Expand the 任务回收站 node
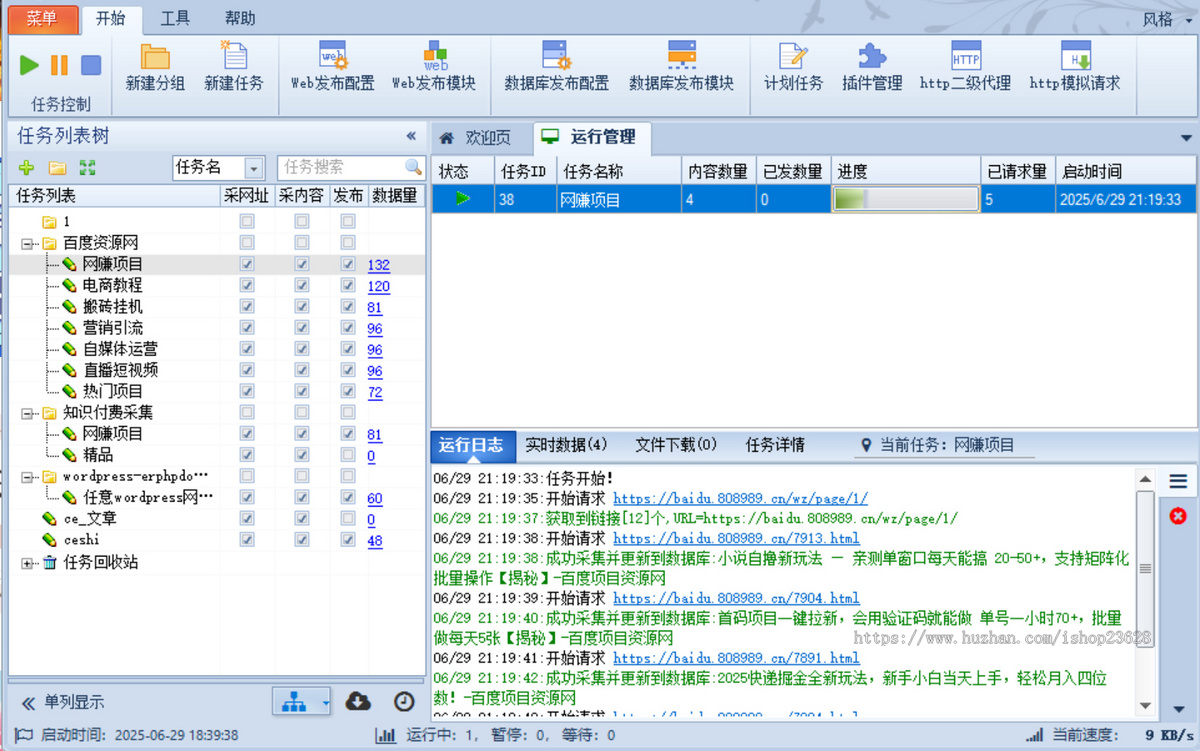1200x751 pixels. pos(27,563)
